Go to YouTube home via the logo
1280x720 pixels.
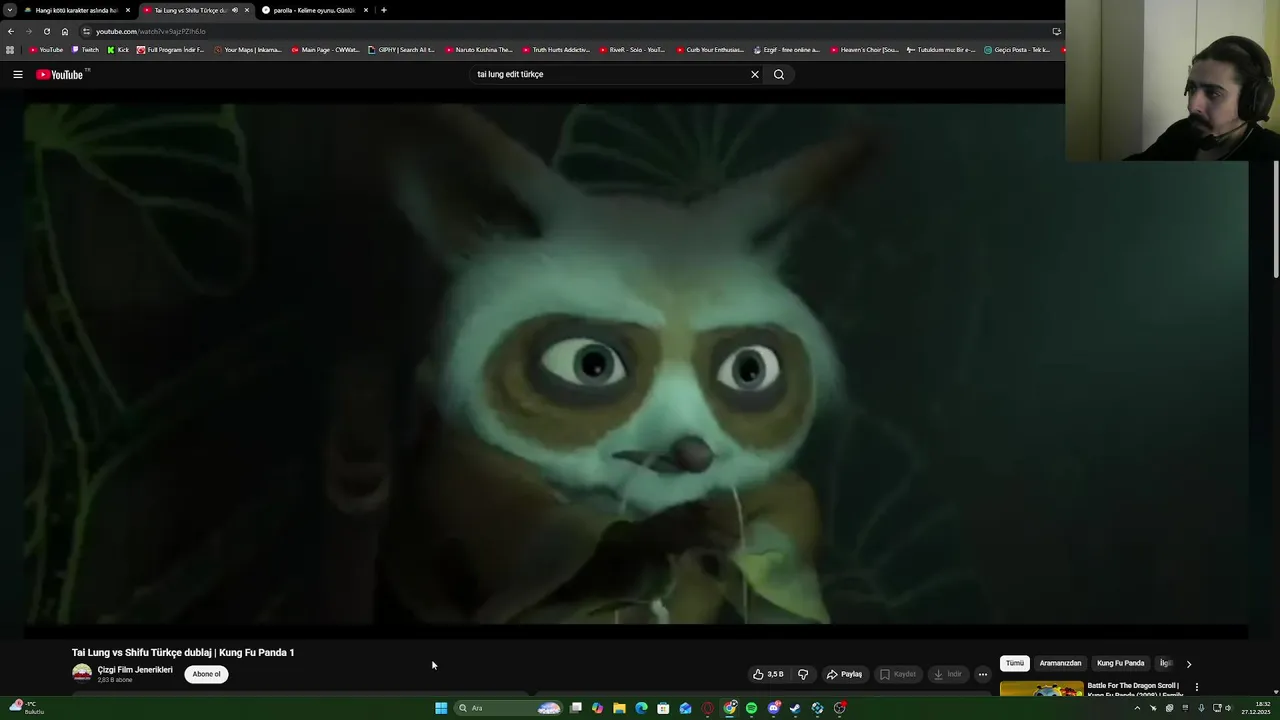[x=60, y=74]
